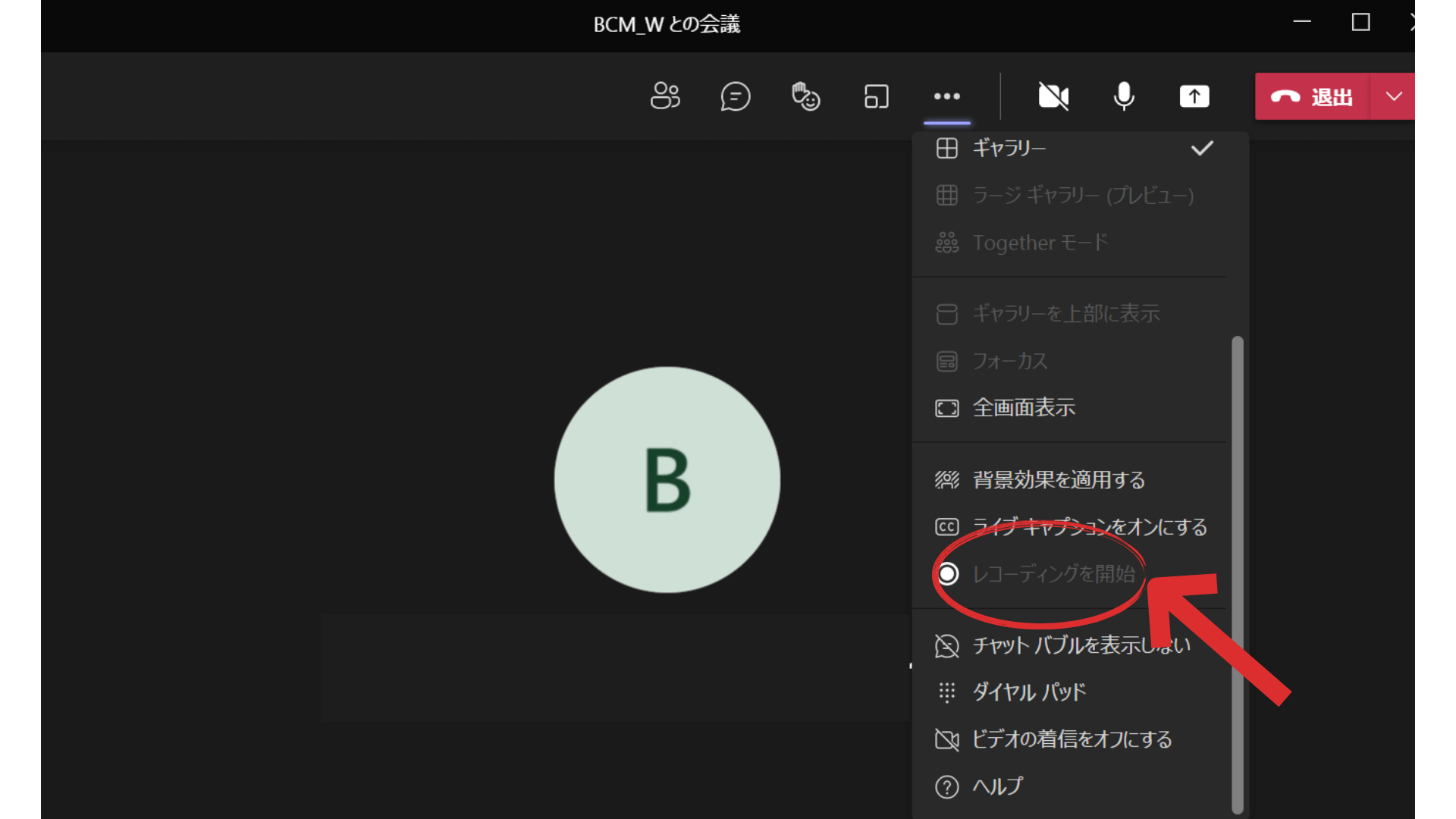
Task: Turn on live captions
Action: (1089, 526)
